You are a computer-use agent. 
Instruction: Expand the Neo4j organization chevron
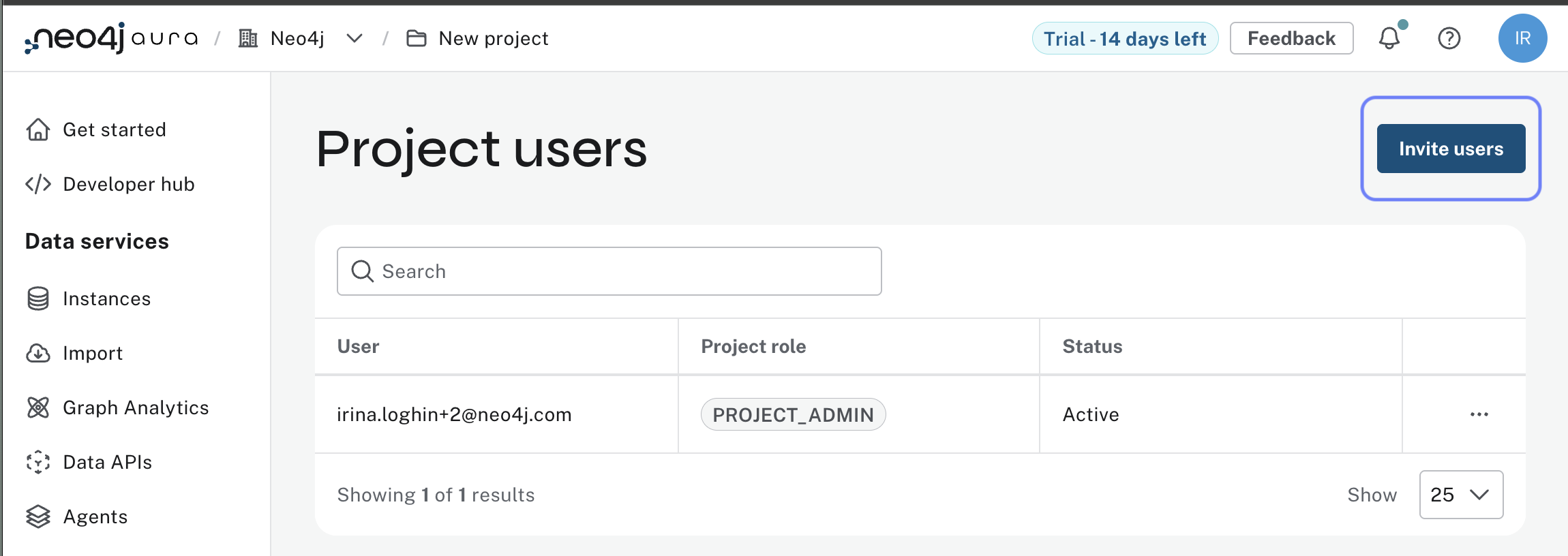(x=355, y=38)
